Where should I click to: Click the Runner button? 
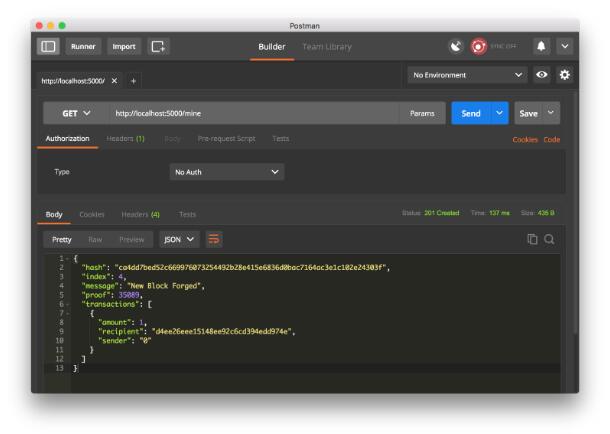click(83, 47)
